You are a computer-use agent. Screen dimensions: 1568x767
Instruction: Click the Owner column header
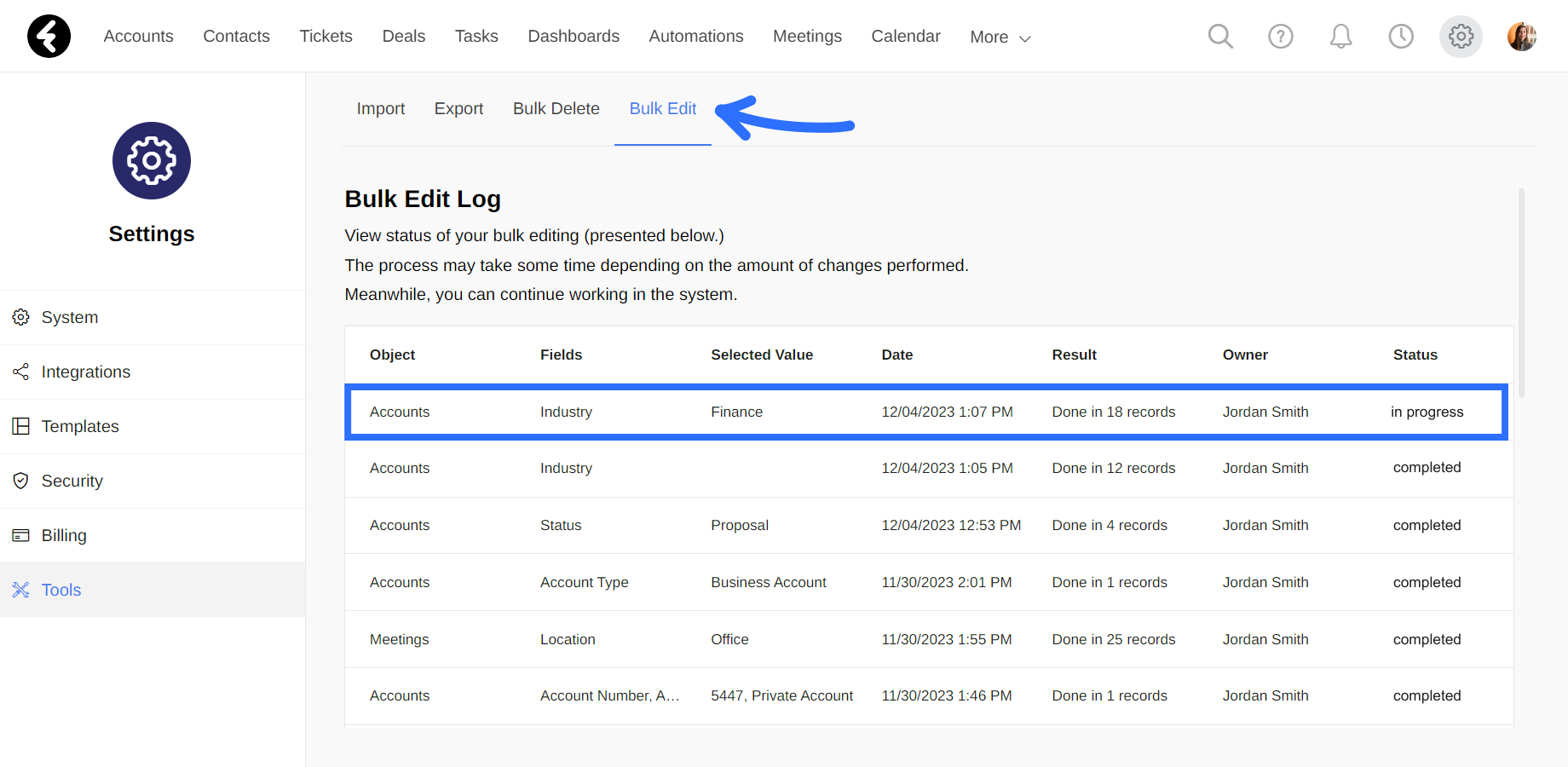point(1245,355)
